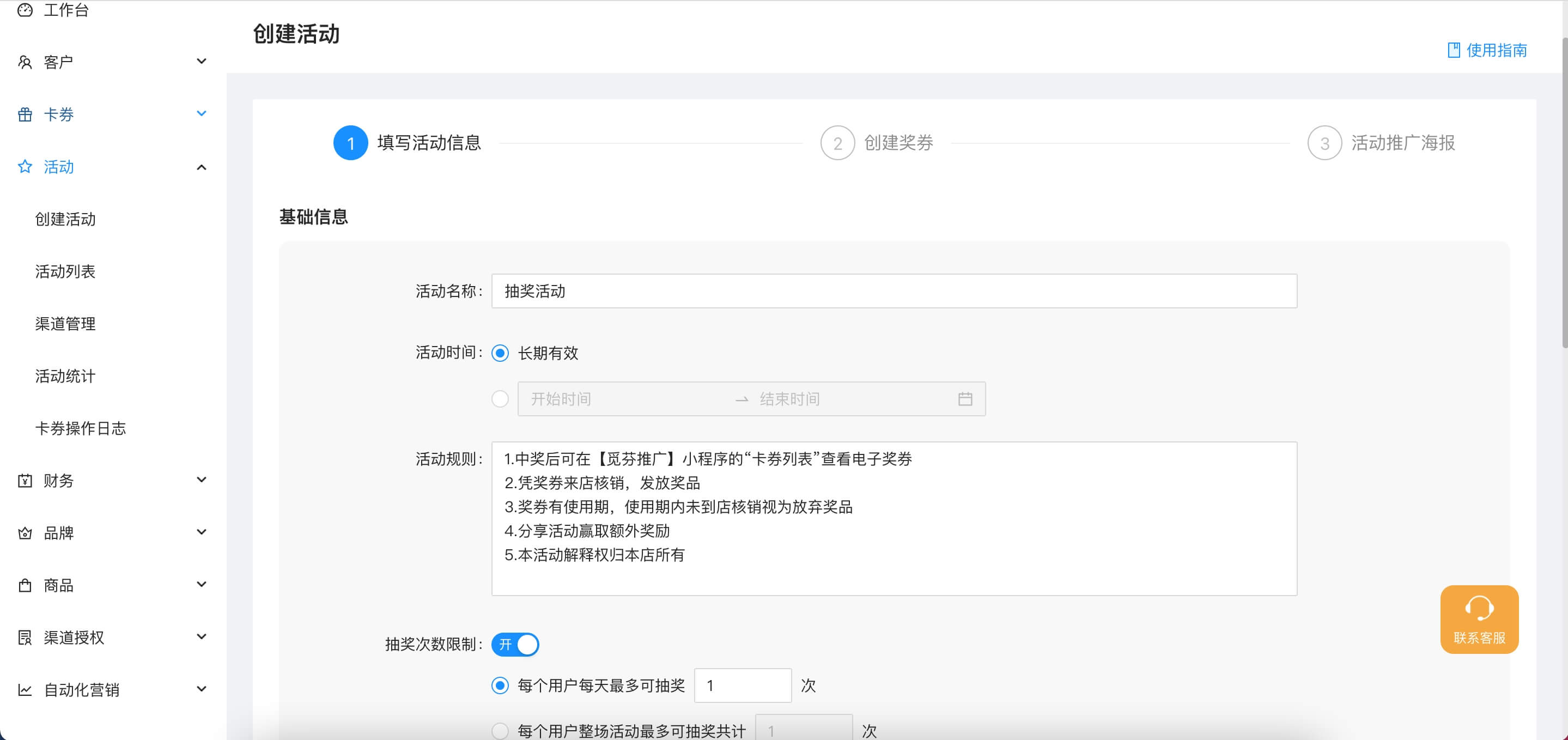The image size is (1568, 740).
Task: Go to 卡券操作日志 page
Action: (x=80, y=428)
